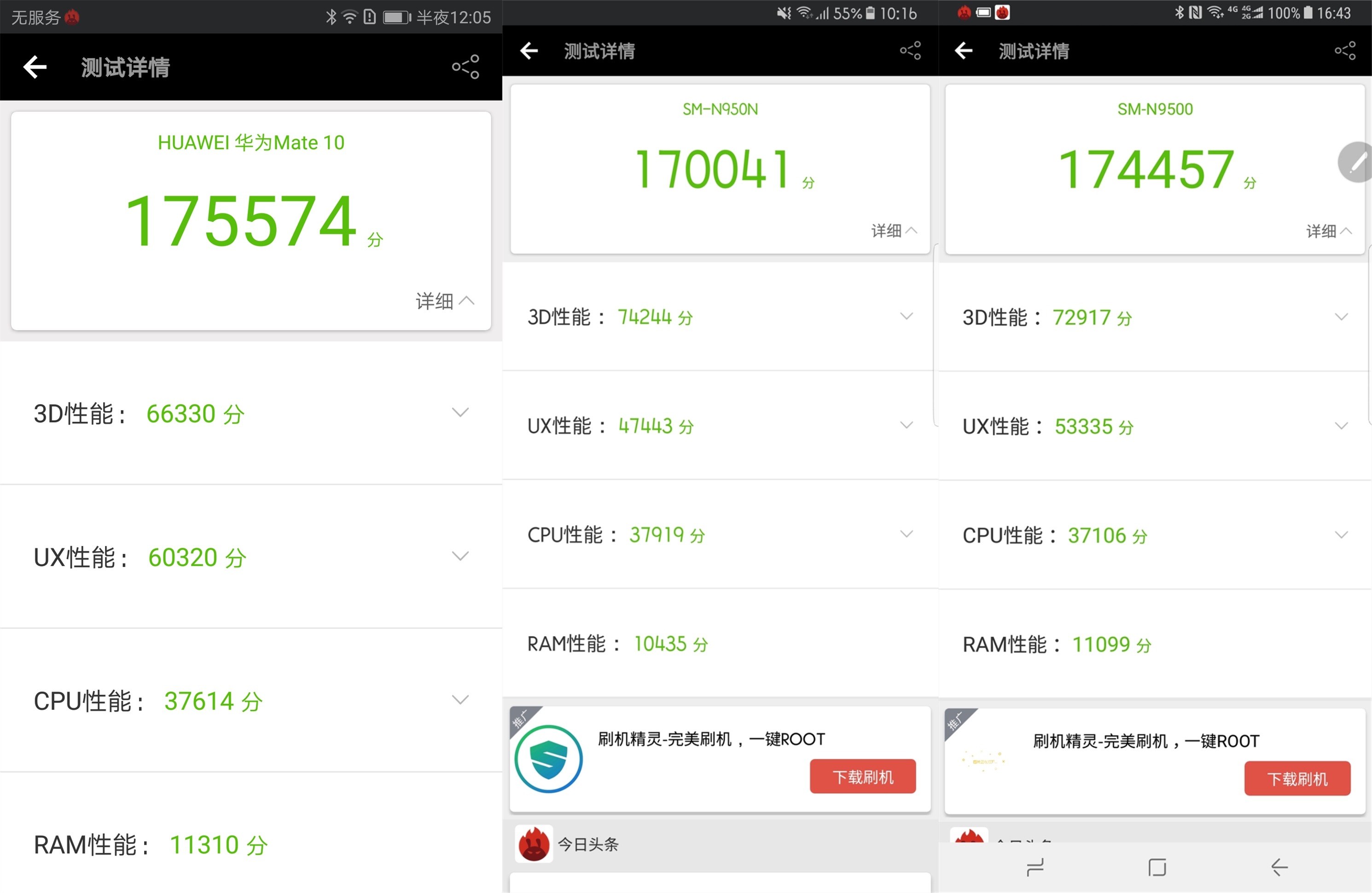Screen dimensions: 1372x893
Task: Expand CPU性能 37614 row chevron
Action: 460,700
